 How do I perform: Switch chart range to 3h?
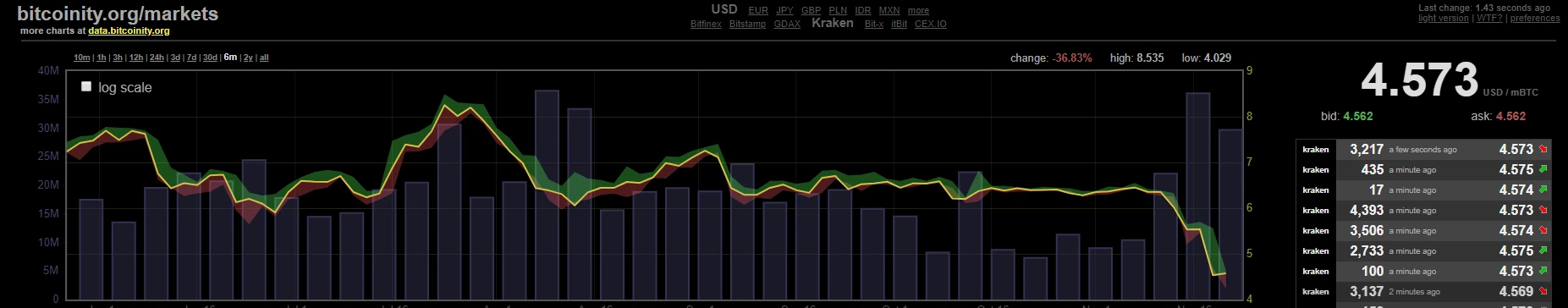[118, 58]
